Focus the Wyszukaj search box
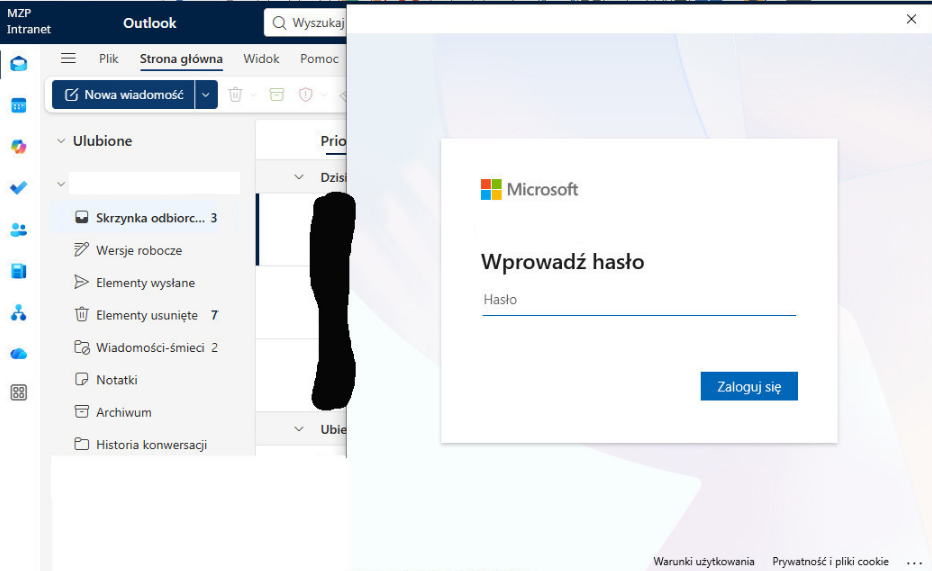932x571 pixels. pos(306,23)
